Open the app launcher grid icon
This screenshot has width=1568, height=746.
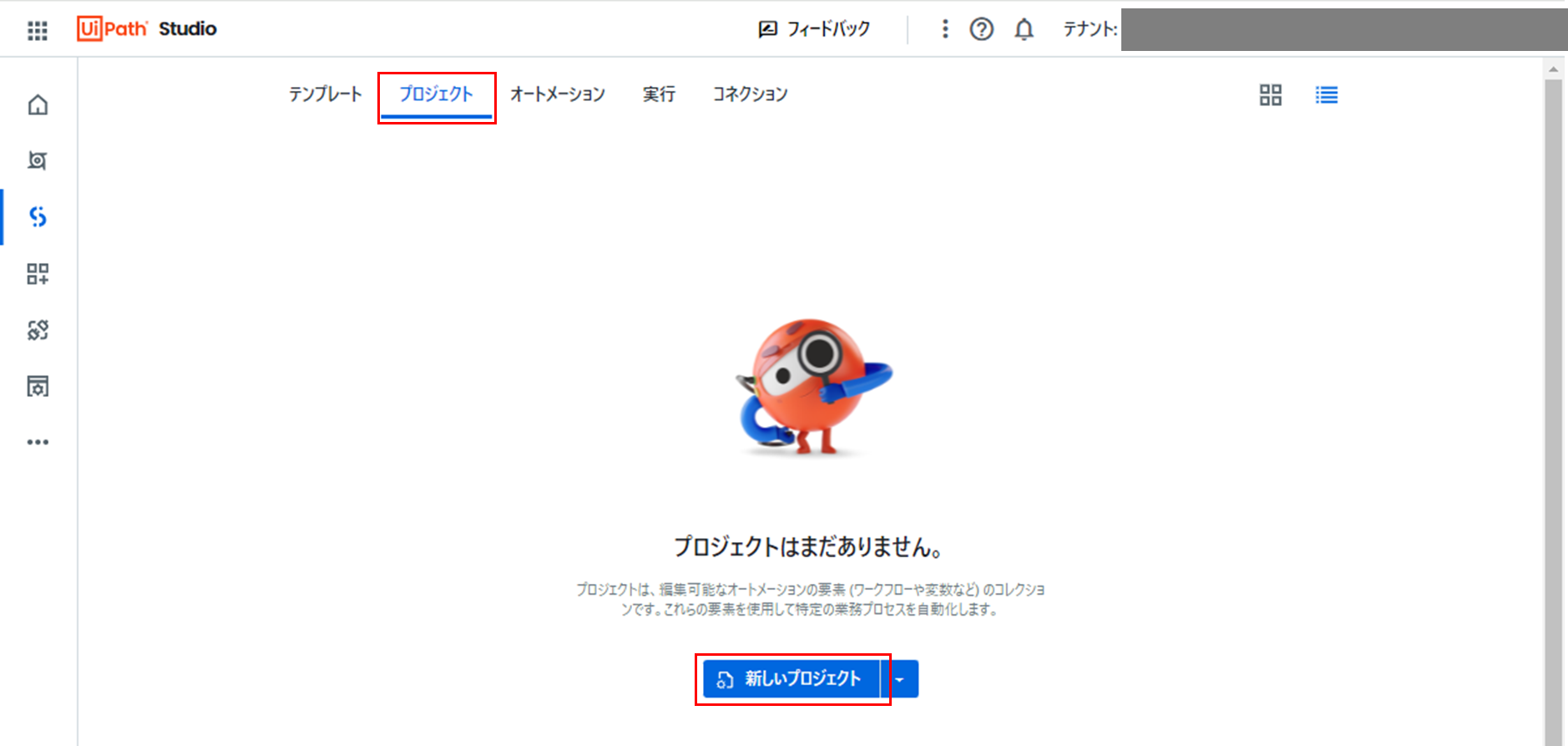click(x=38, y=30)
